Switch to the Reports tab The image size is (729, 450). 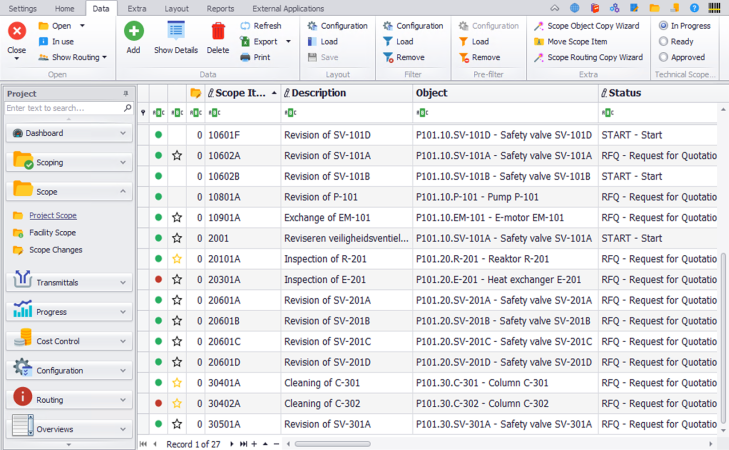click(x=220, y=8)
